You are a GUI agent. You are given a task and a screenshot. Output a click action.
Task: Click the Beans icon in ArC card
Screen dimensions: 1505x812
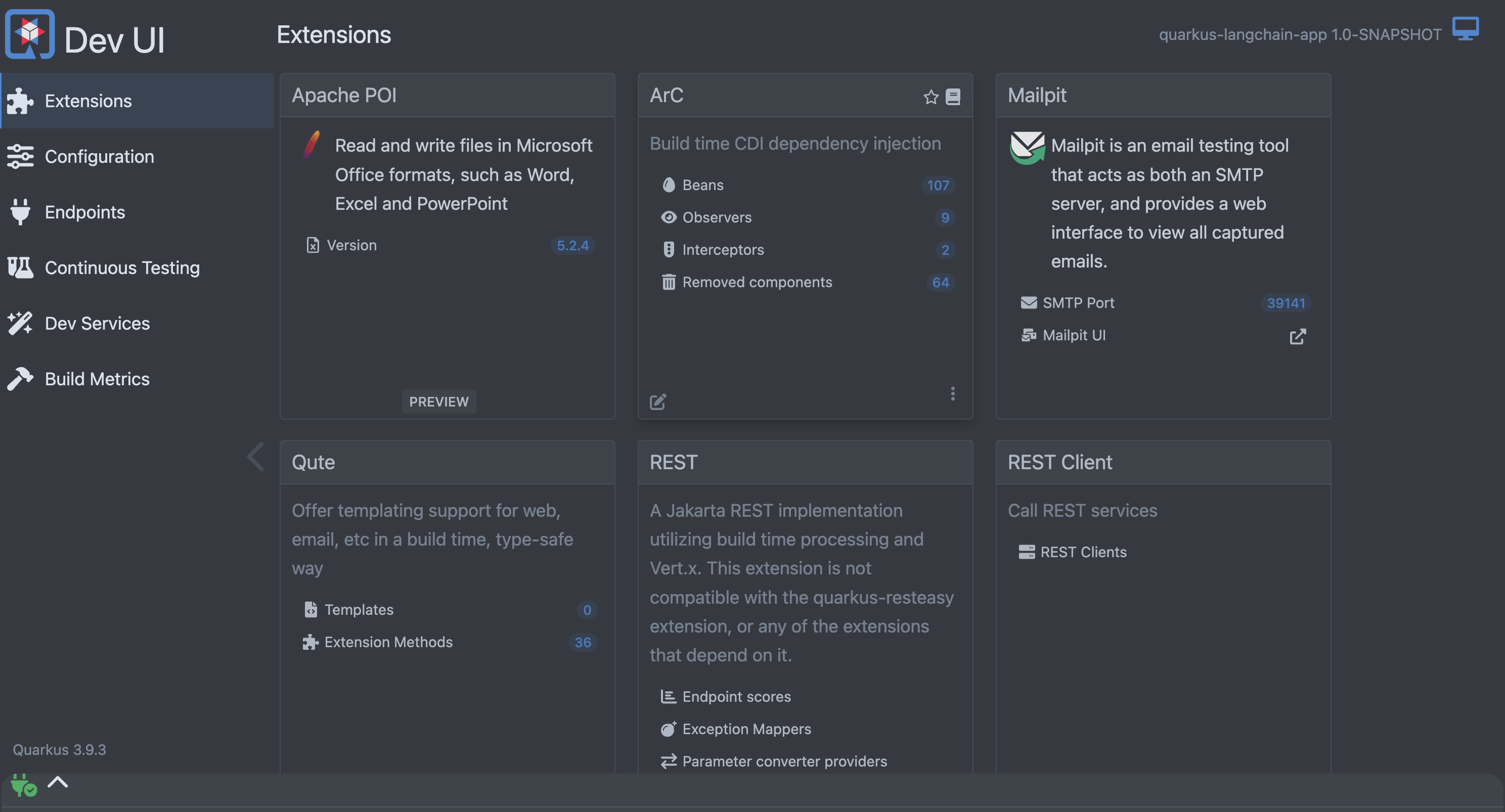coord(669,185)
